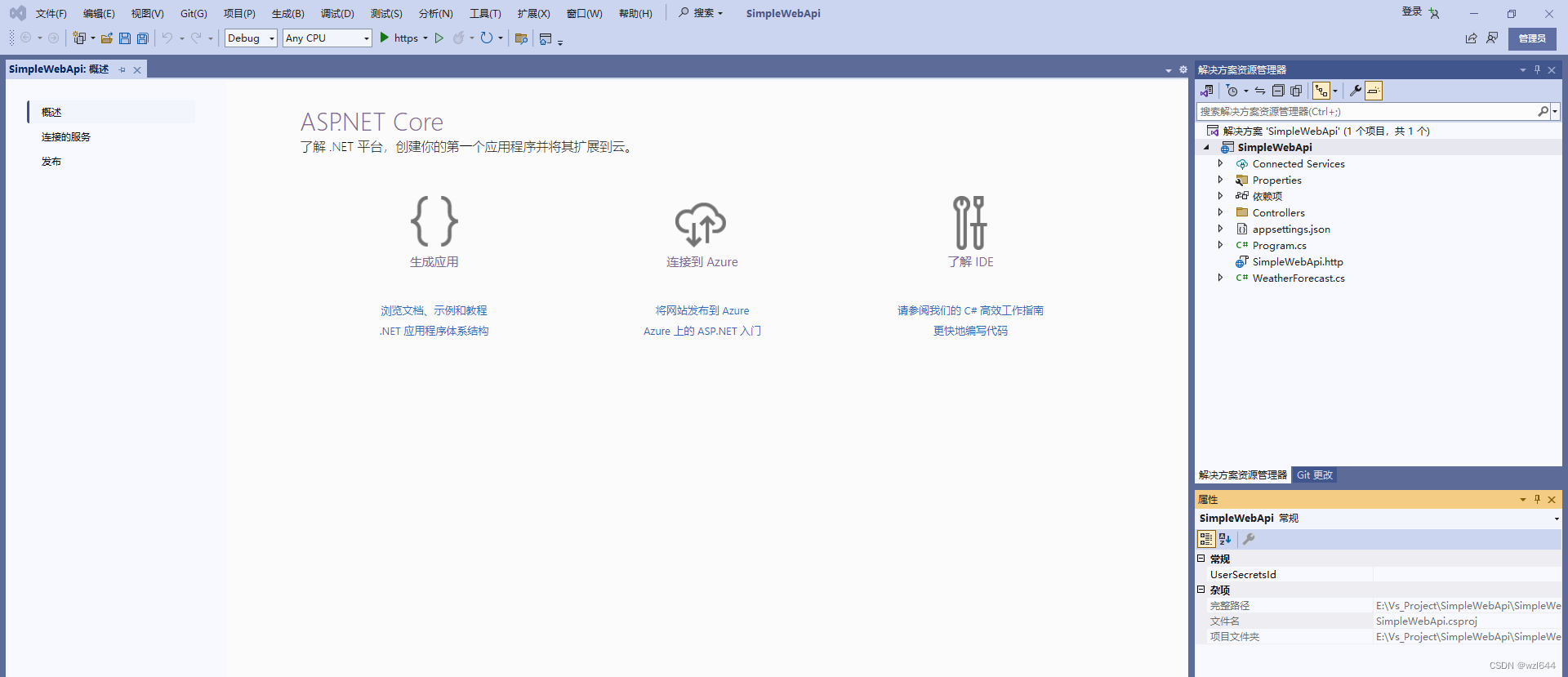
Task: Click Pending Changes Filter clock icon
Action: click(x=1232, y=91)
